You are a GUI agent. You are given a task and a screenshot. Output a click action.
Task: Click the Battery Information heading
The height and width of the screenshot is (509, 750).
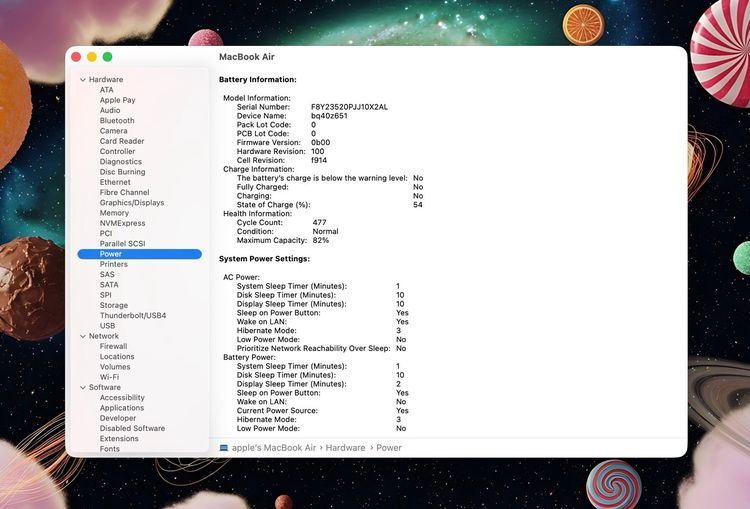(258, 80)
